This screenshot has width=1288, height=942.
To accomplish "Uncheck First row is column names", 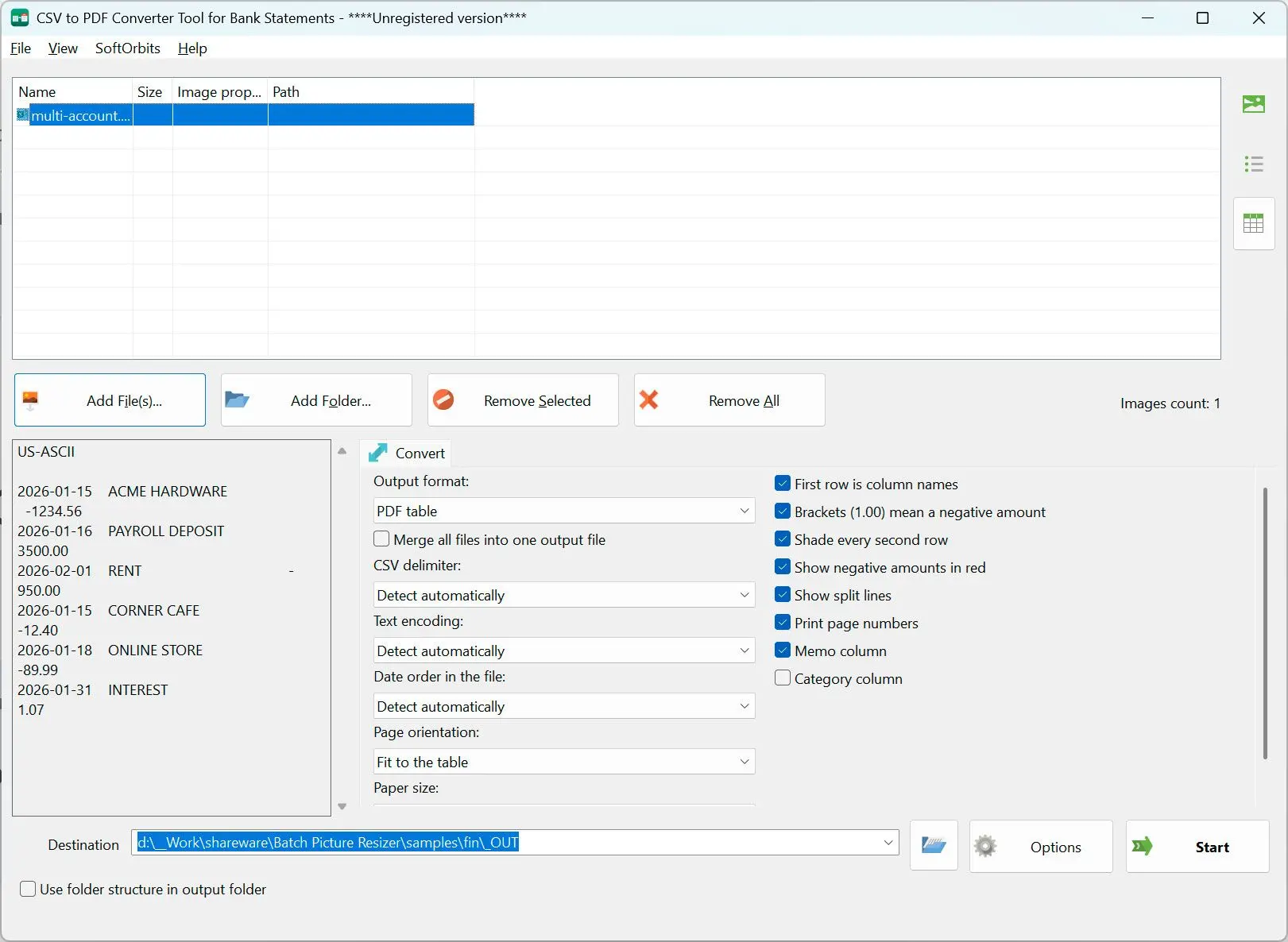I will (783, 484).
